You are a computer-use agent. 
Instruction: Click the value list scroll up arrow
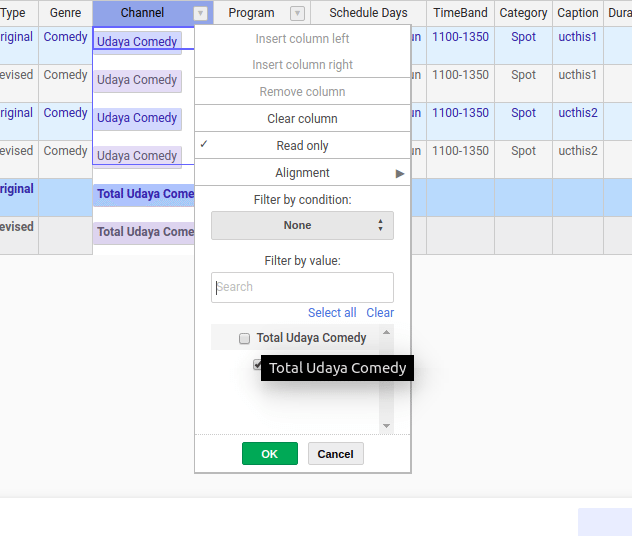[x=386, y=332]
